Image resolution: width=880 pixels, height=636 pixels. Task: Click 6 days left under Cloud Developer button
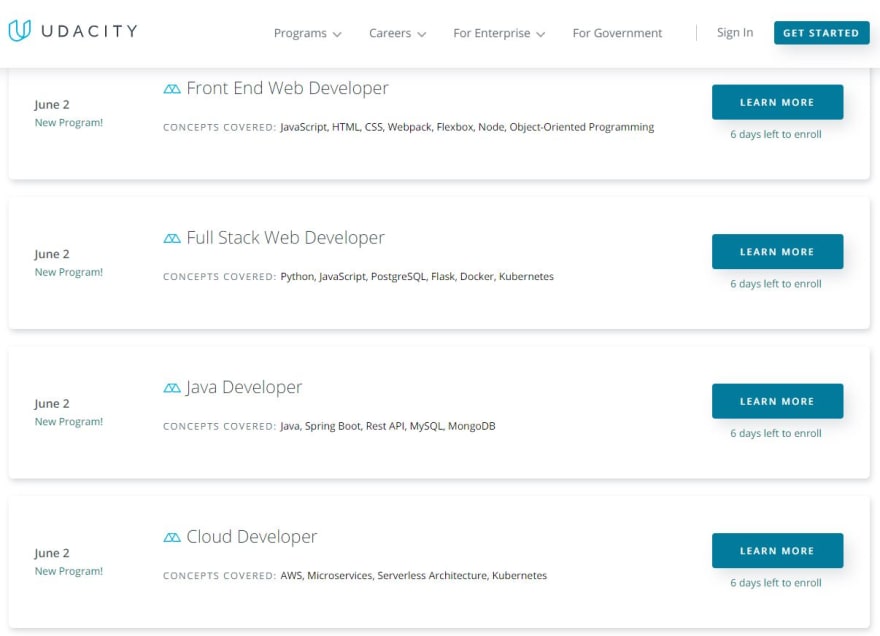click(x=776, y=583)
